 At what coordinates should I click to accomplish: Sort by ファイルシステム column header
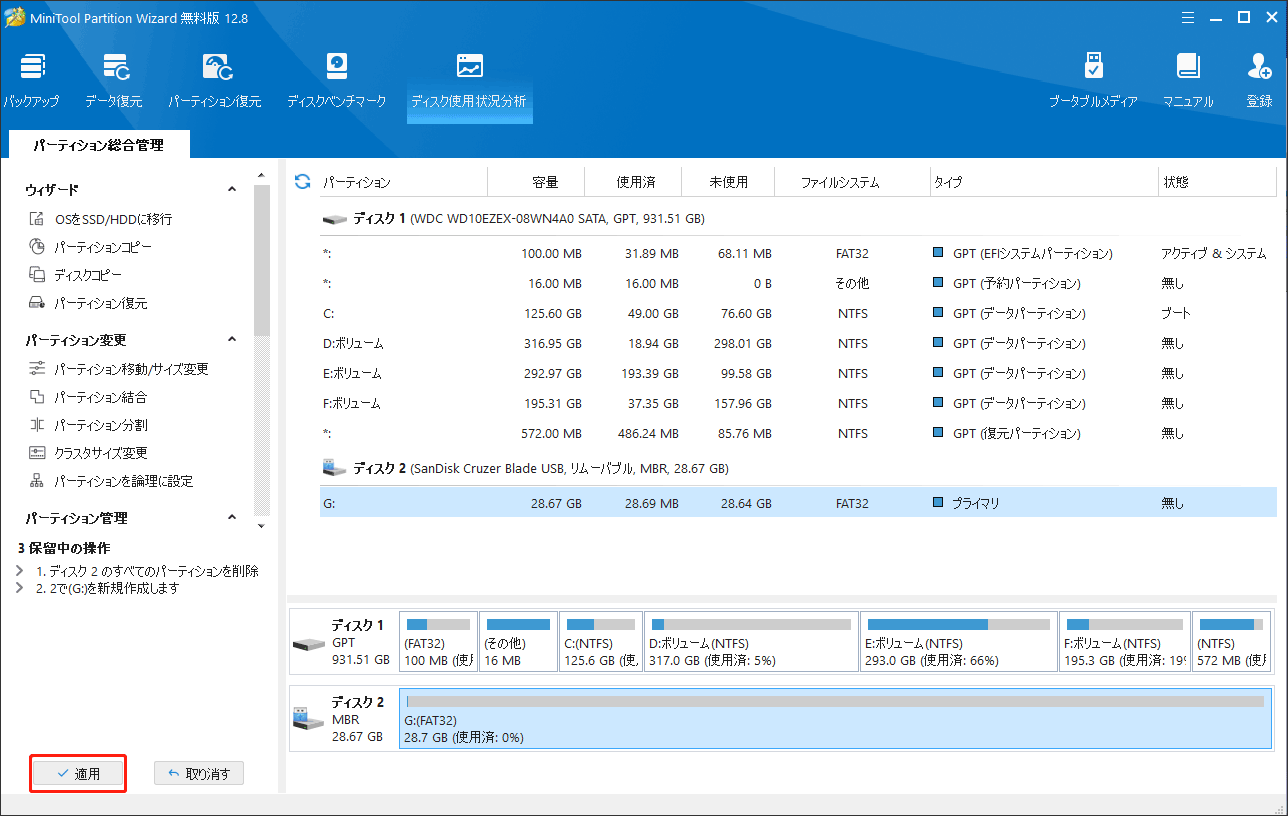[x=853, y=182]
